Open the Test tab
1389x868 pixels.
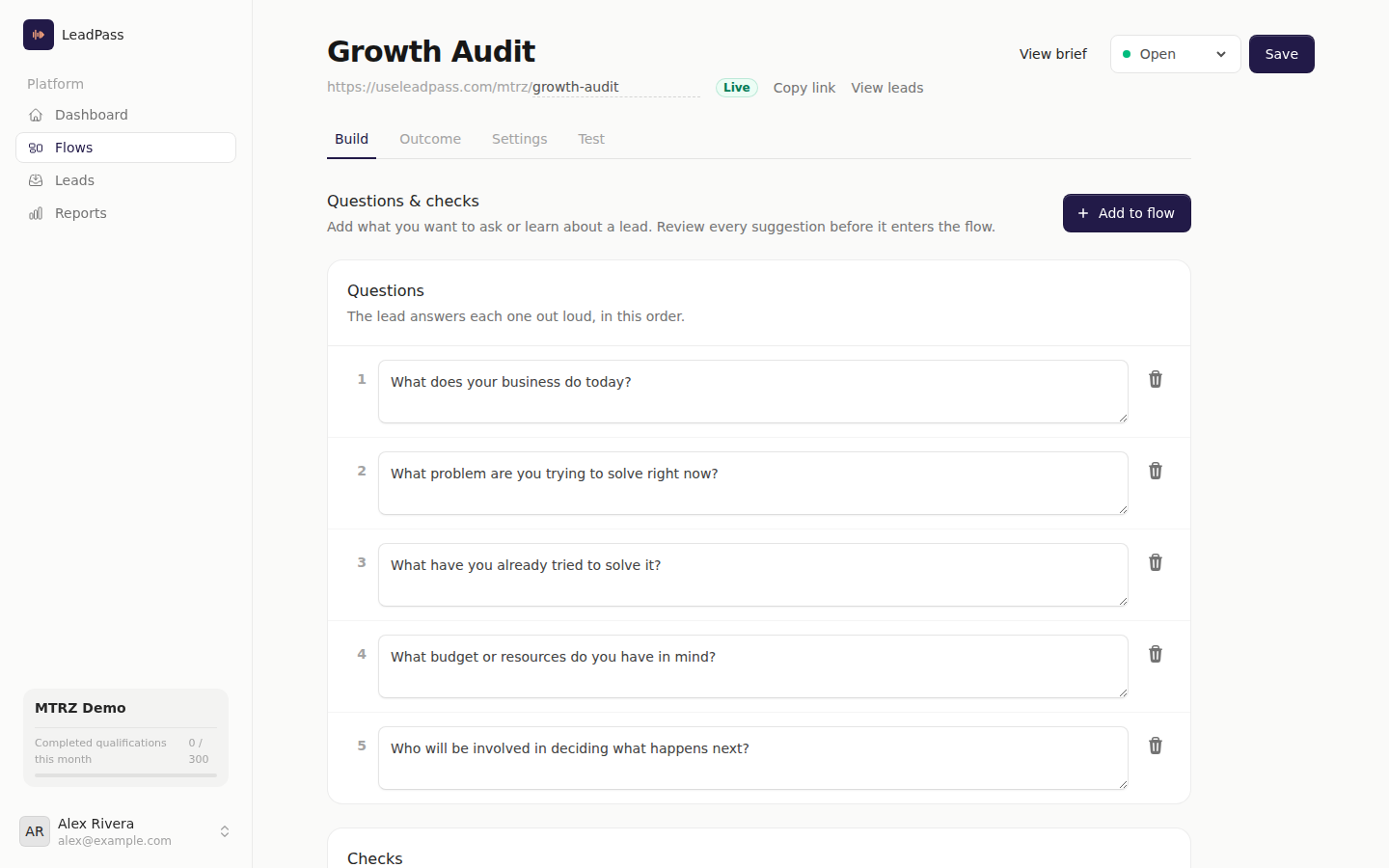coord(591,139)
